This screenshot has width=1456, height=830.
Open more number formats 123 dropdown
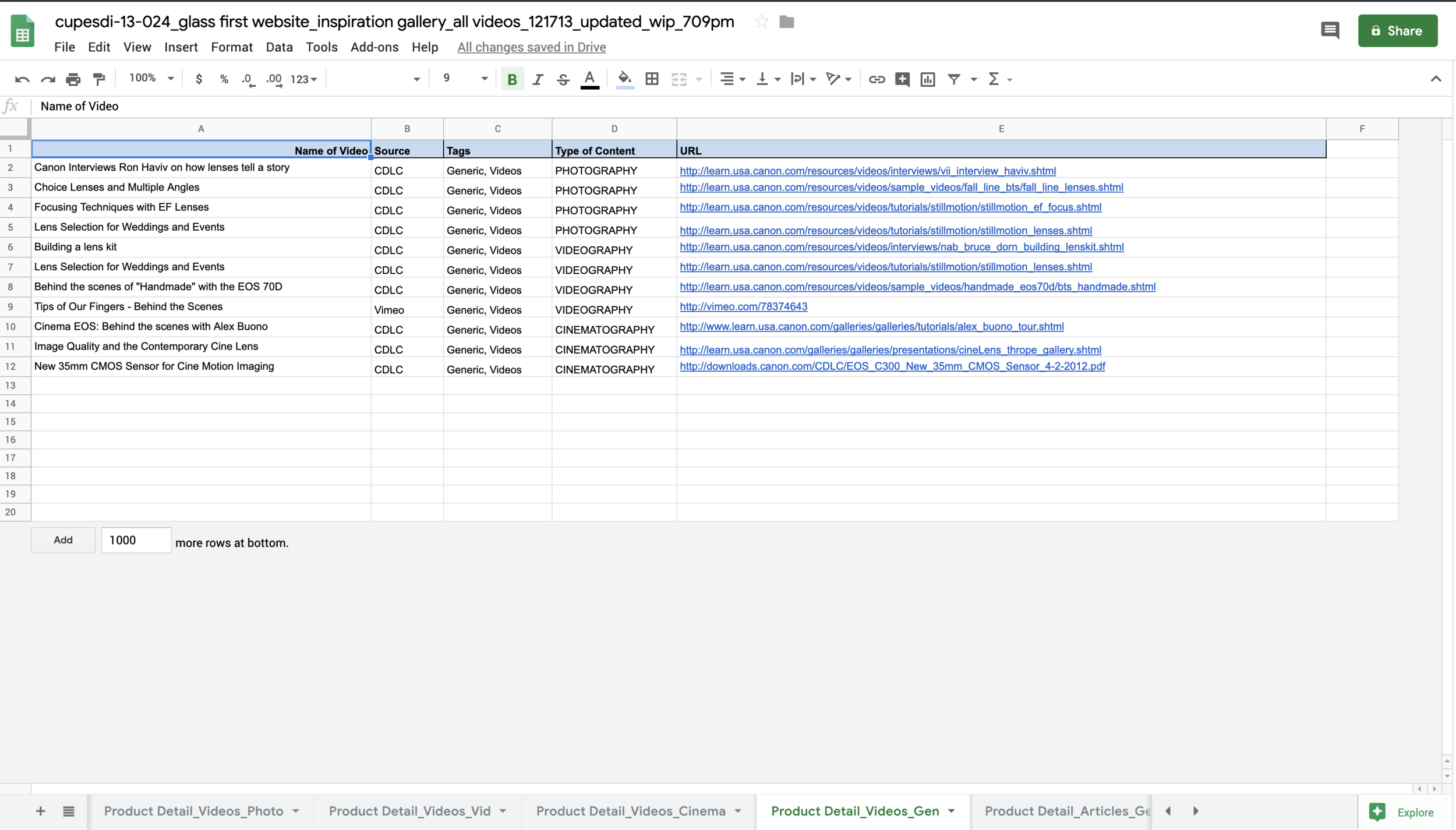coord(303,79)
